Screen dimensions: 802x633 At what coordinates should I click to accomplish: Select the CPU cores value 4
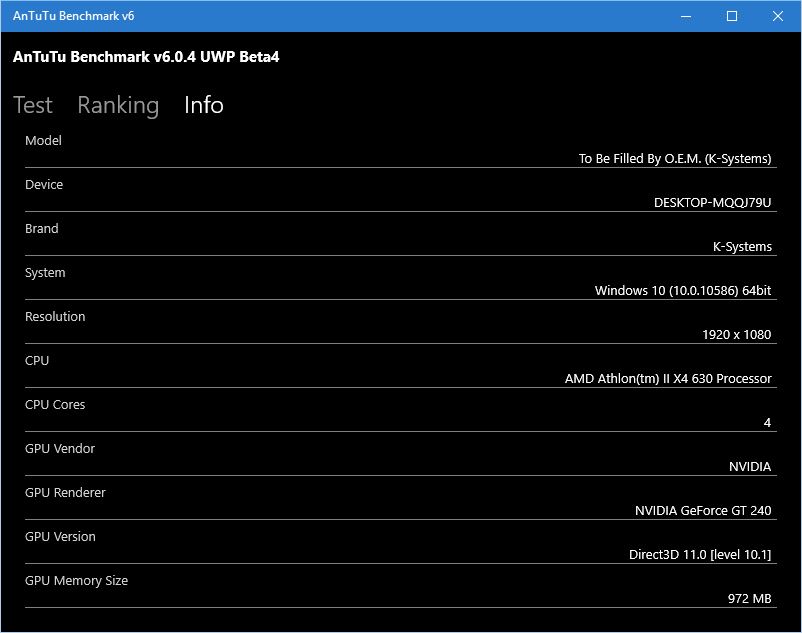click(x=767, y=422)
